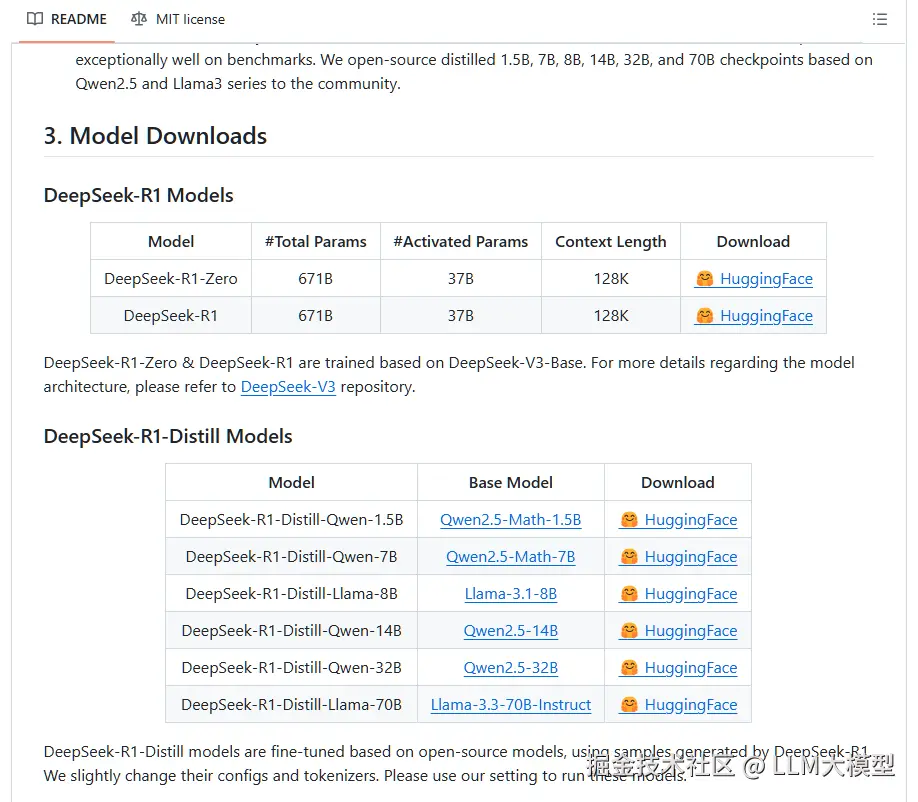Select the 'Base Model' column header

(x=511, y=482)
